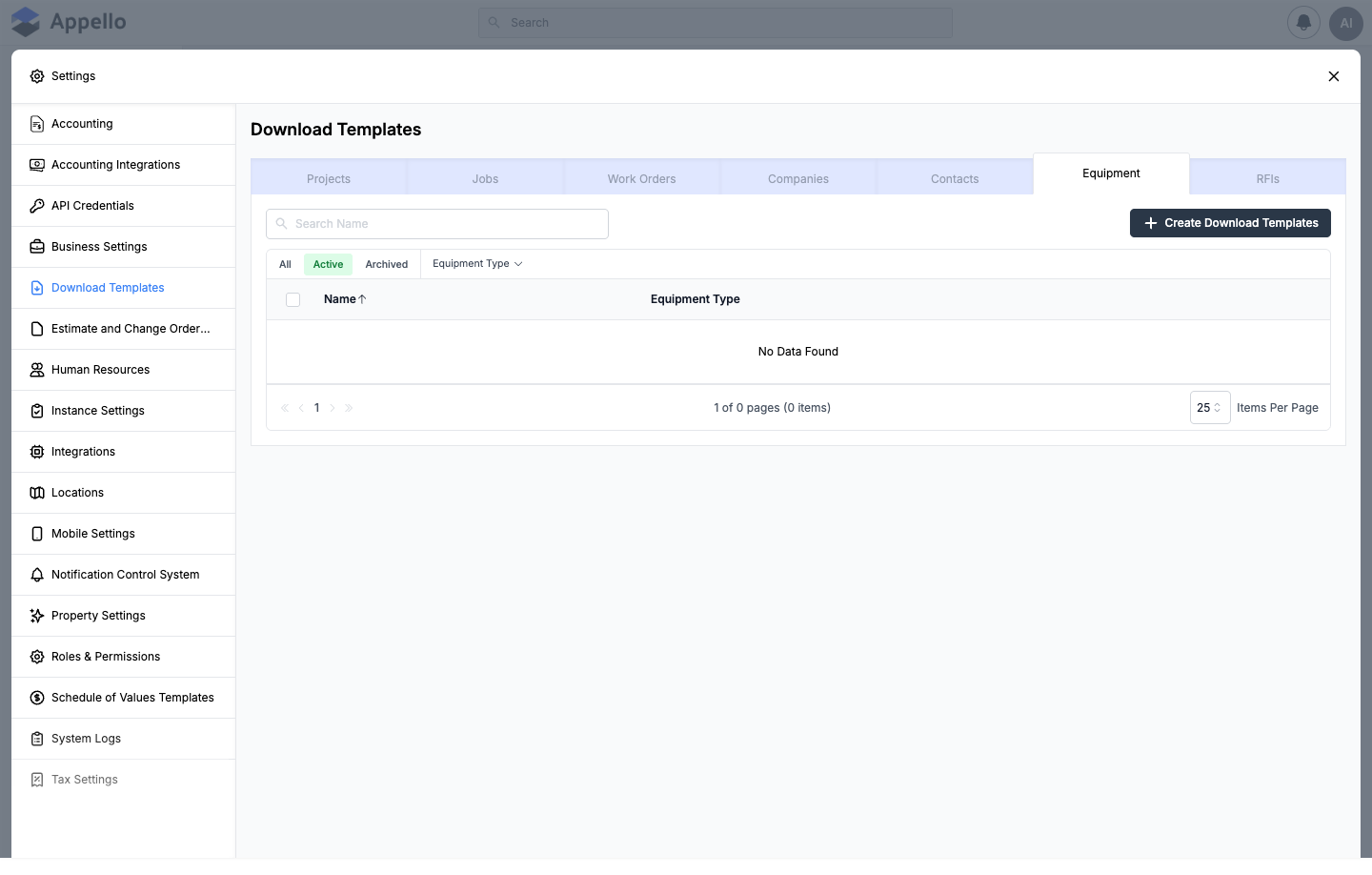Click the Property Settings sparkle icon
1372x875 pixels.
pyautogui.click(x=37, y=616)
